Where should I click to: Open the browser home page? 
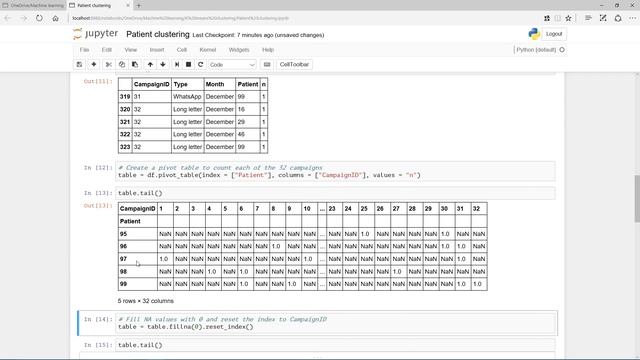click(x=56, y=18)
